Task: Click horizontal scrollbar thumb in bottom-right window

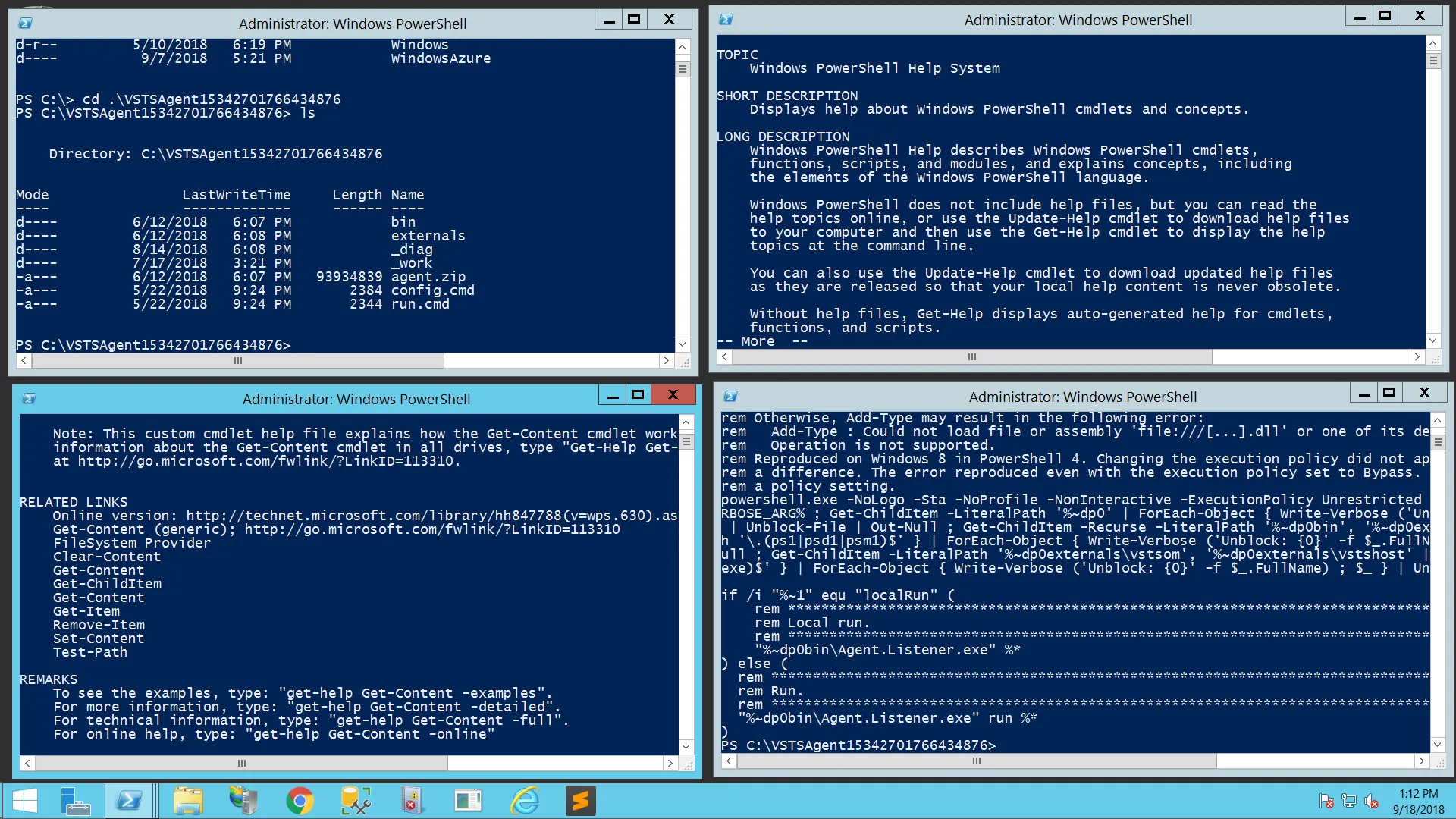Action: click(x=976, y=761)
